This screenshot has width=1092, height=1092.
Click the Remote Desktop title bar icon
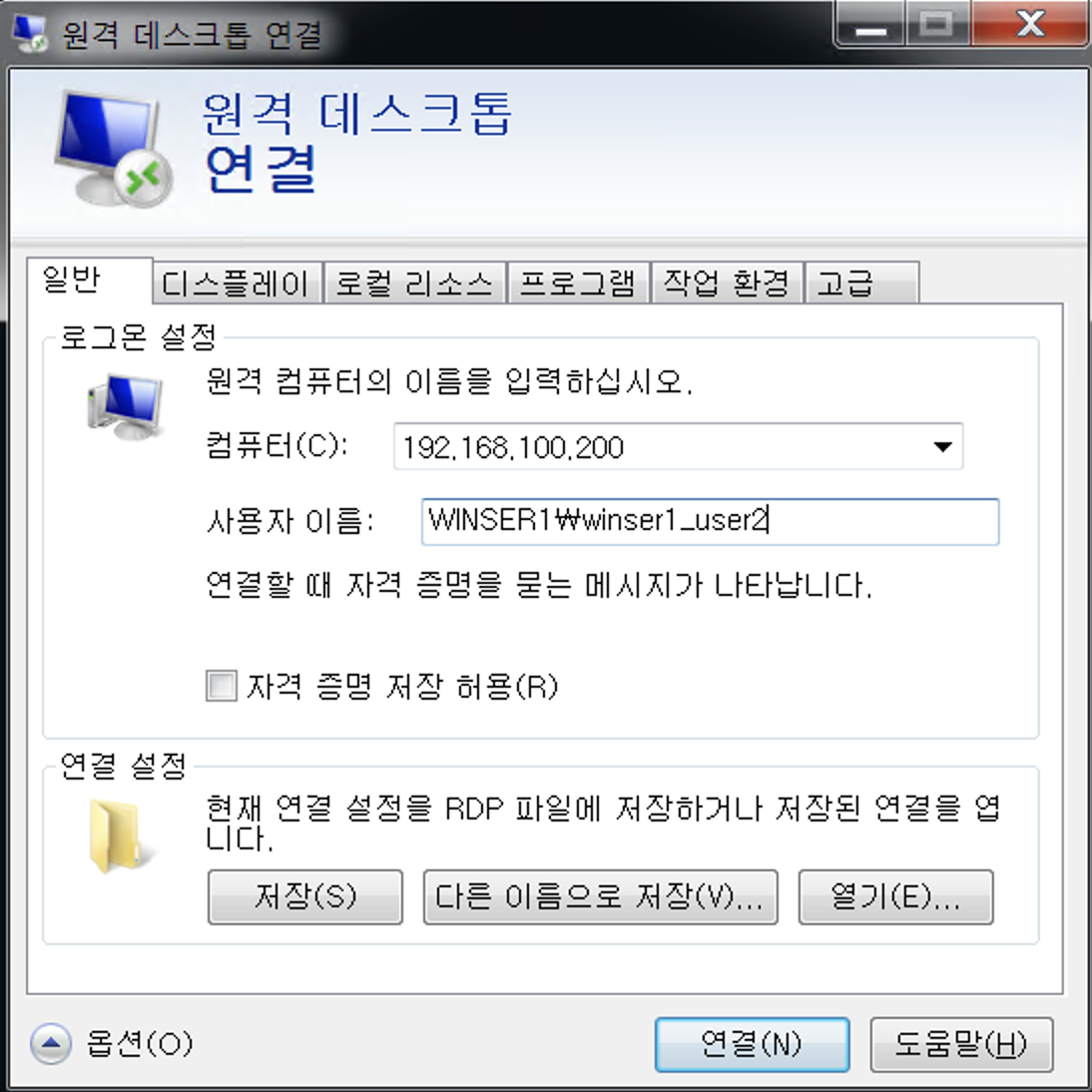coord(30,33)
